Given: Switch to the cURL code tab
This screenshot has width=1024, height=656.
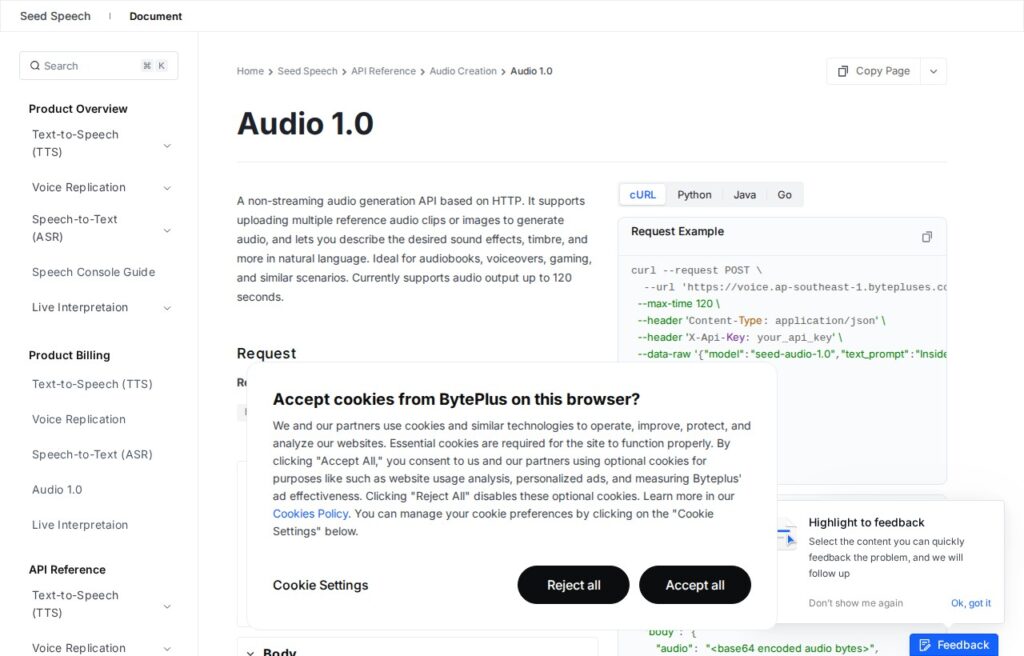Looking at the screenshot, I should point(643,195).
